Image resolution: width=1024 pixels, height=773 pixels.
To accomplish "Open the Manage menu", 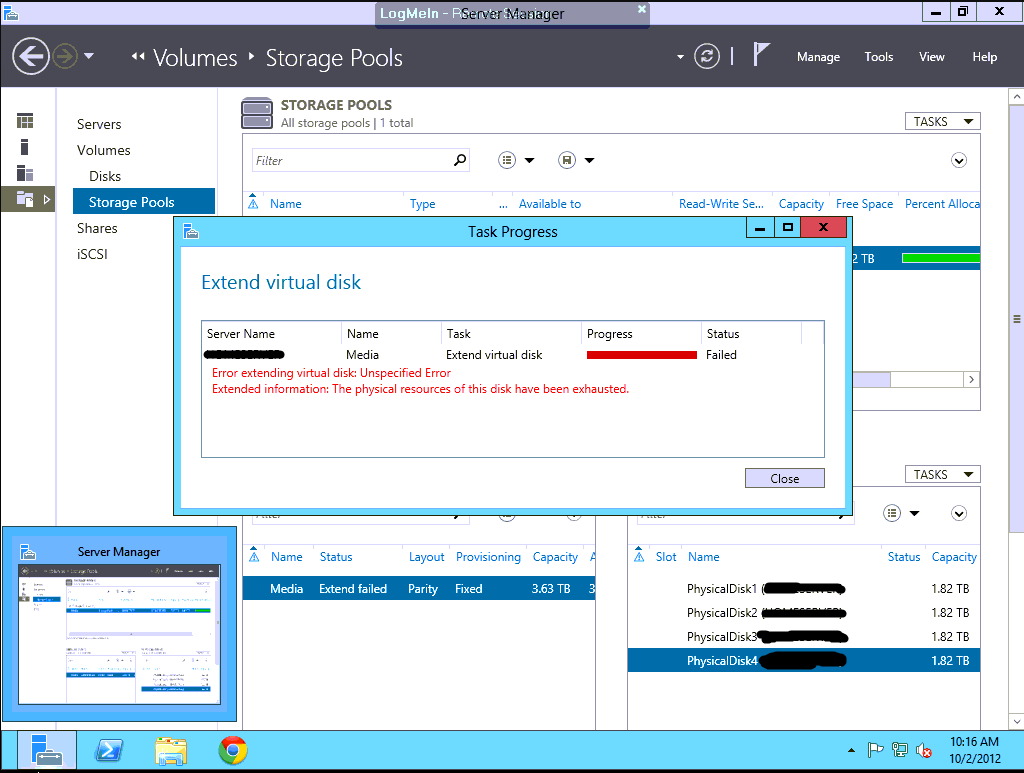I will [818, 57].
